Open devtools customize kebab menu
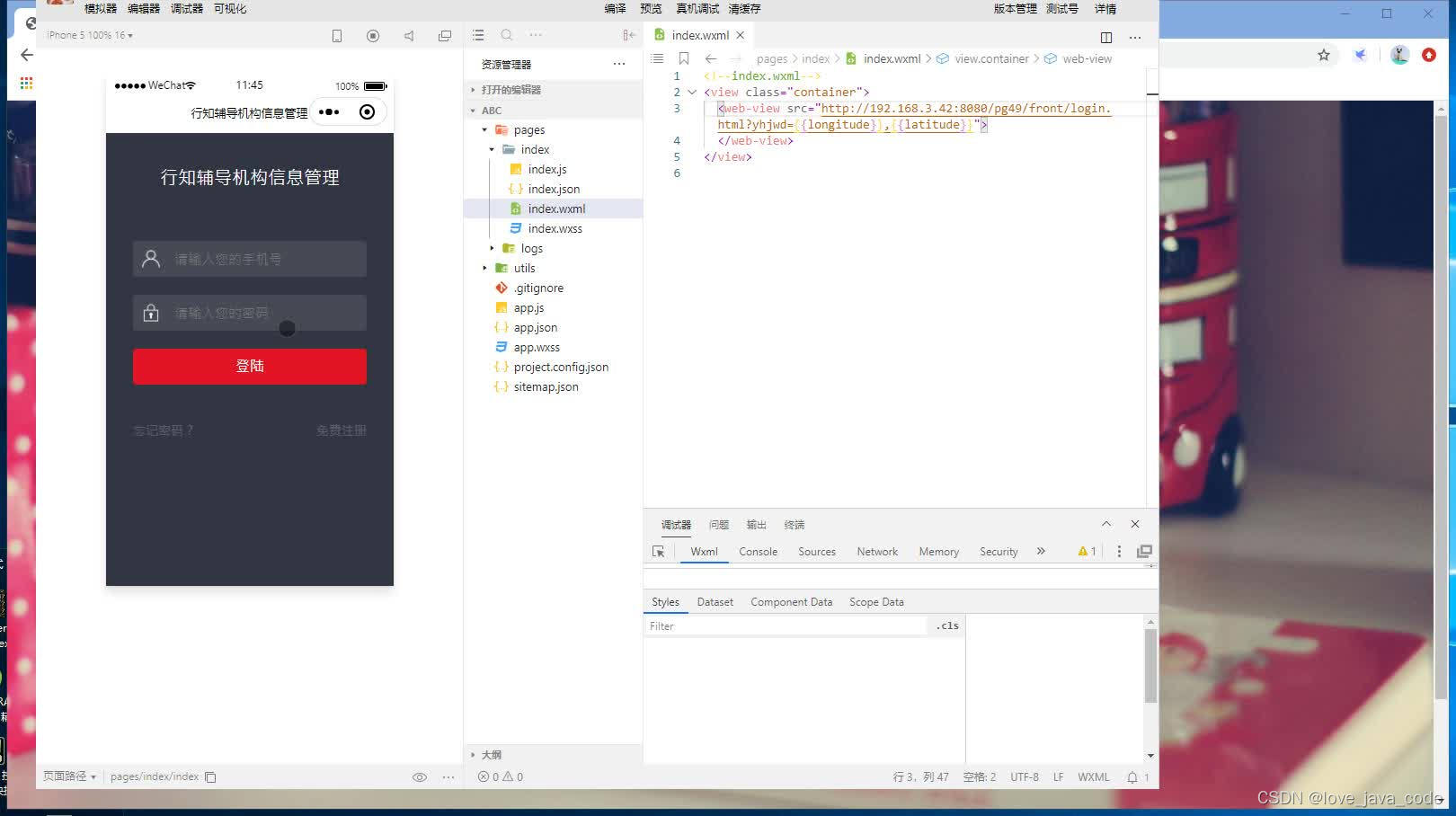Image resolution: width=1456 pixels, height=816 pixels. (1119, 551)
